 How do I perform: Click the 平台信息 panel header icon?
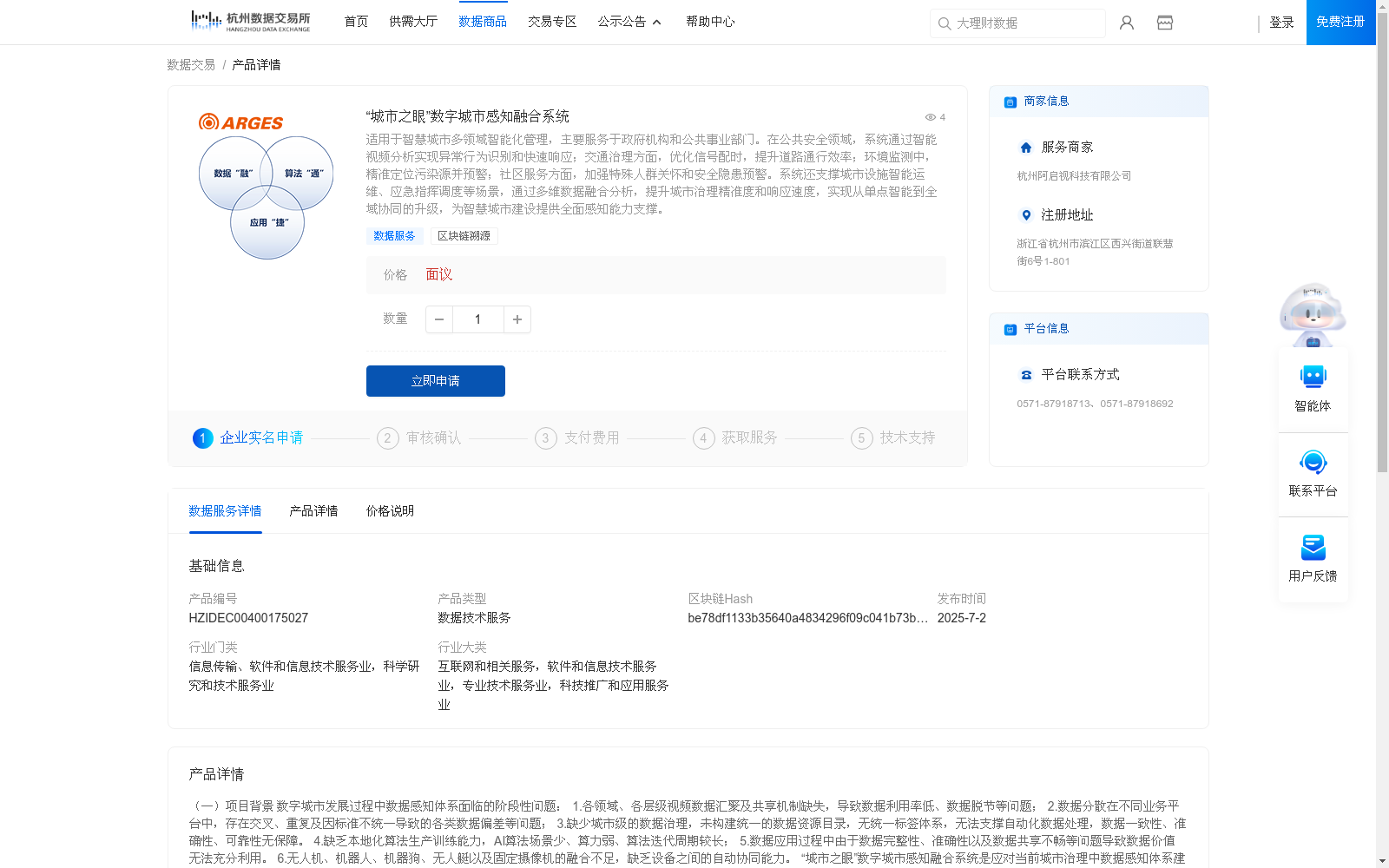click(x=1010, y=329)
